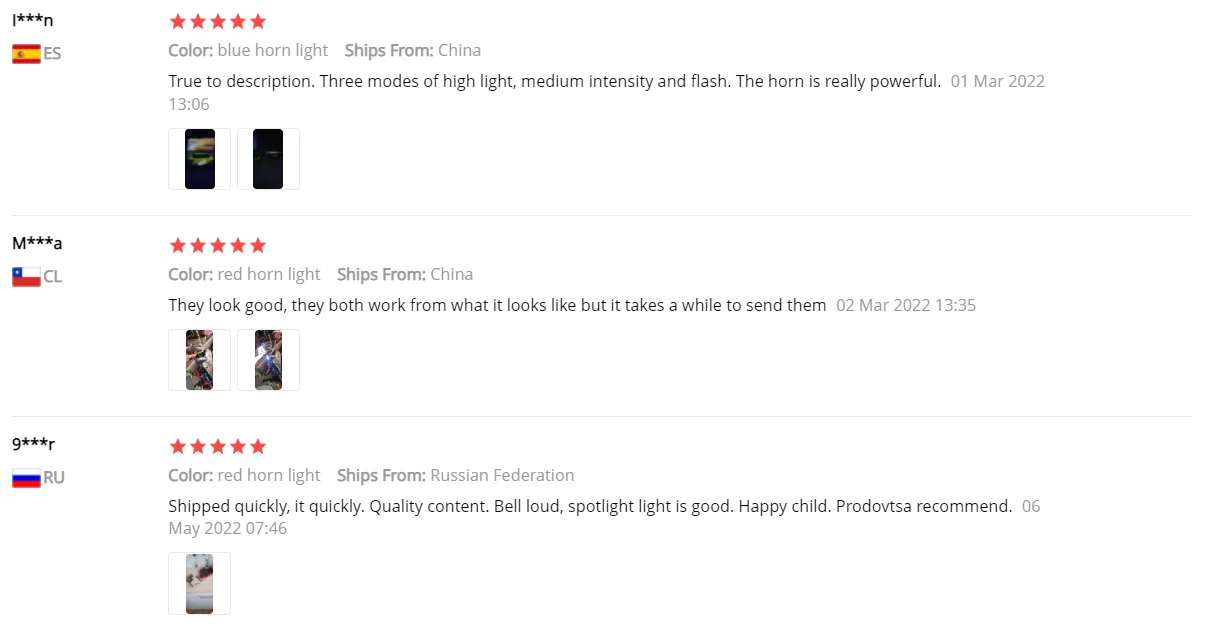Image resolution: width=1205 pixels, height=629 pixels.
Task: Click the "They look good" review text
Action: pos(497,305)
